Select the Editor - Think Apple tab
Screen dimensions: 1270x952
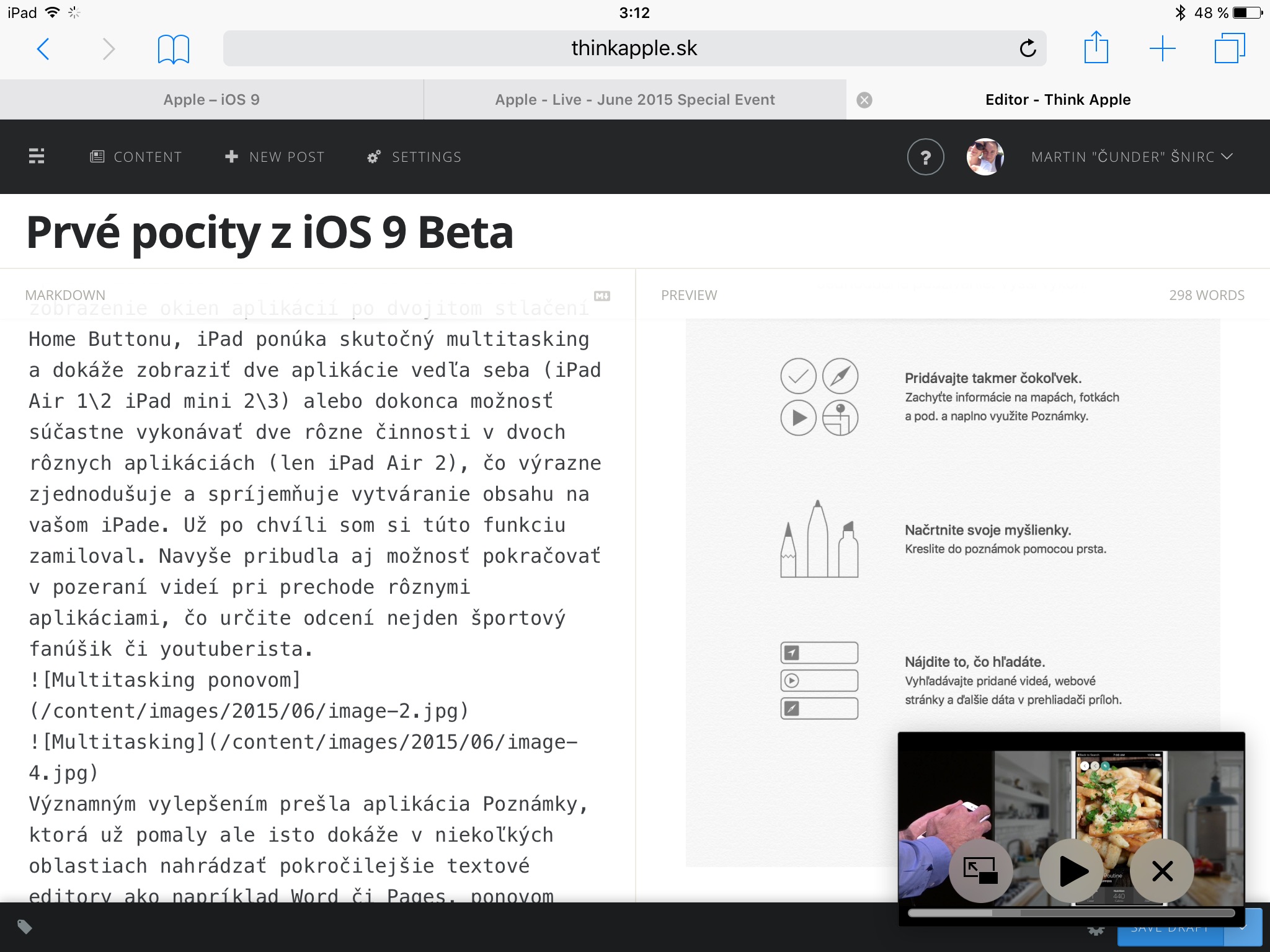[x=1058, y=100]
